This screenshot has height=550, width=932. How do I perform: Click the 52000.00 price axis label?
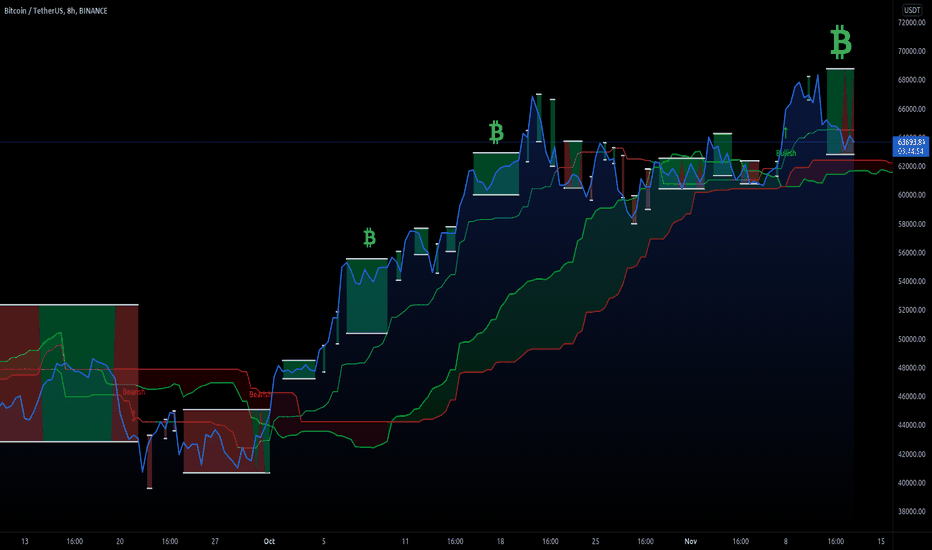point(911,310)
